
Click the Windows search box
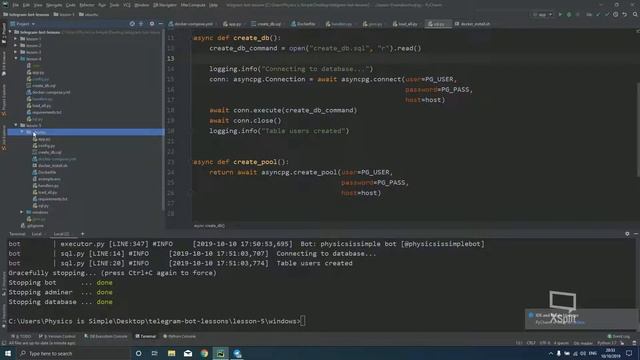click(x=73, y=353)
